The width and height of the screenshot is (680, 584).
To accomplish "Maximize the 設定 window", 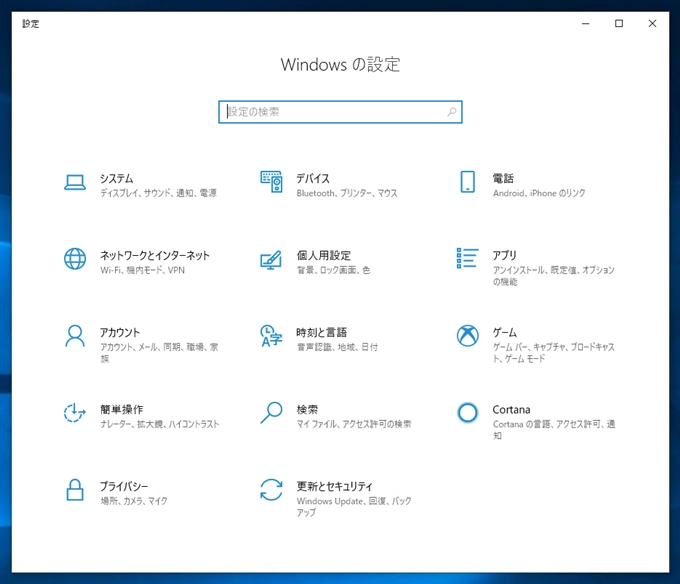I will coord(619,23).
